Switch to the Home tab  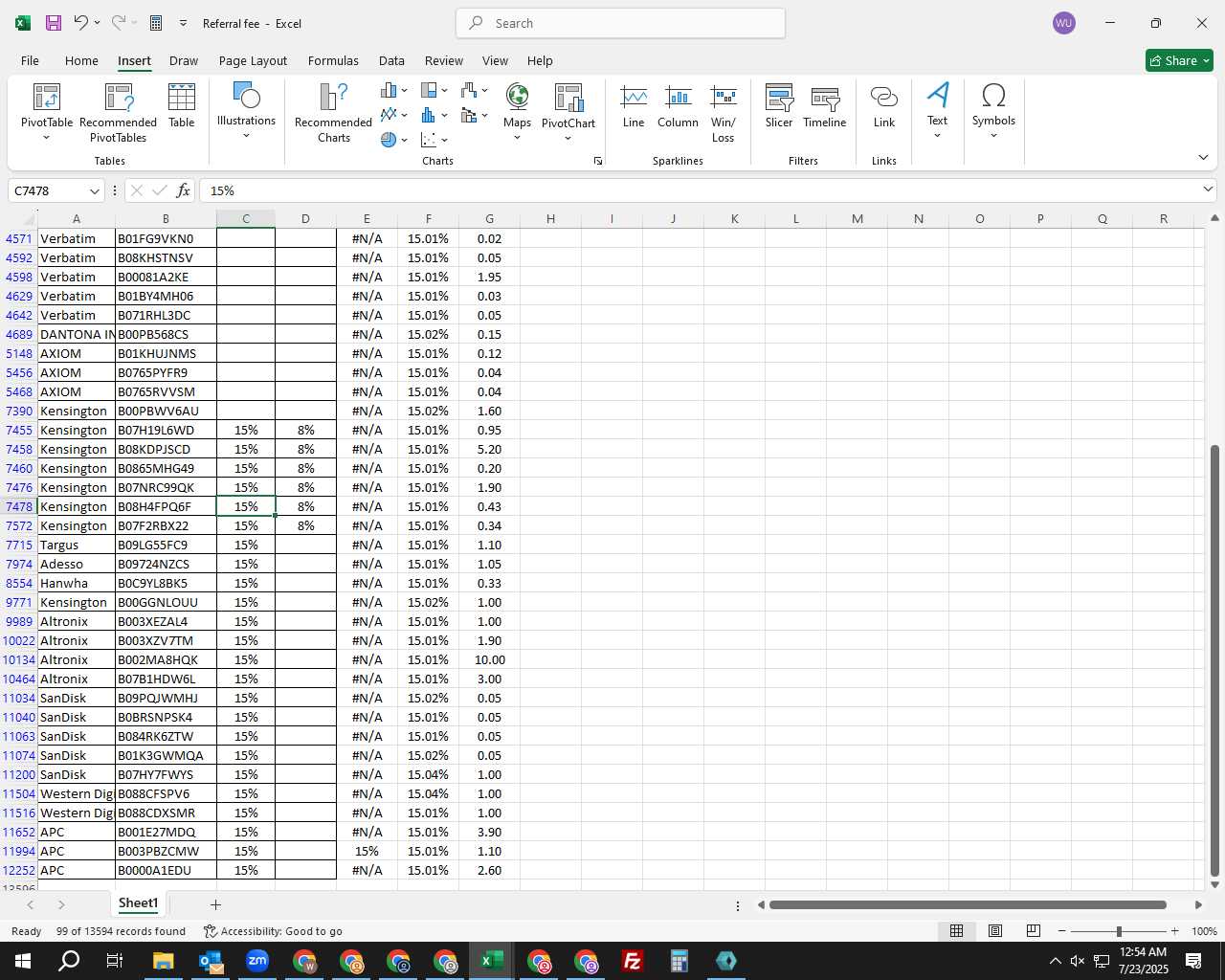click(x=81, y=60)
